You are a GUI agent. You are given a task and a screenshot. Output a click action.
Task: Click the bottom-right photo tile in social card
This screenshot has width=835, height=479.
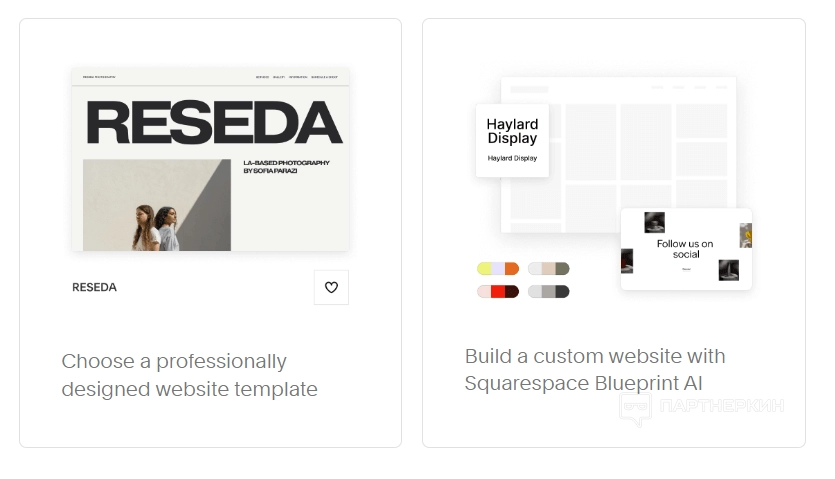[x=728, y=270]
